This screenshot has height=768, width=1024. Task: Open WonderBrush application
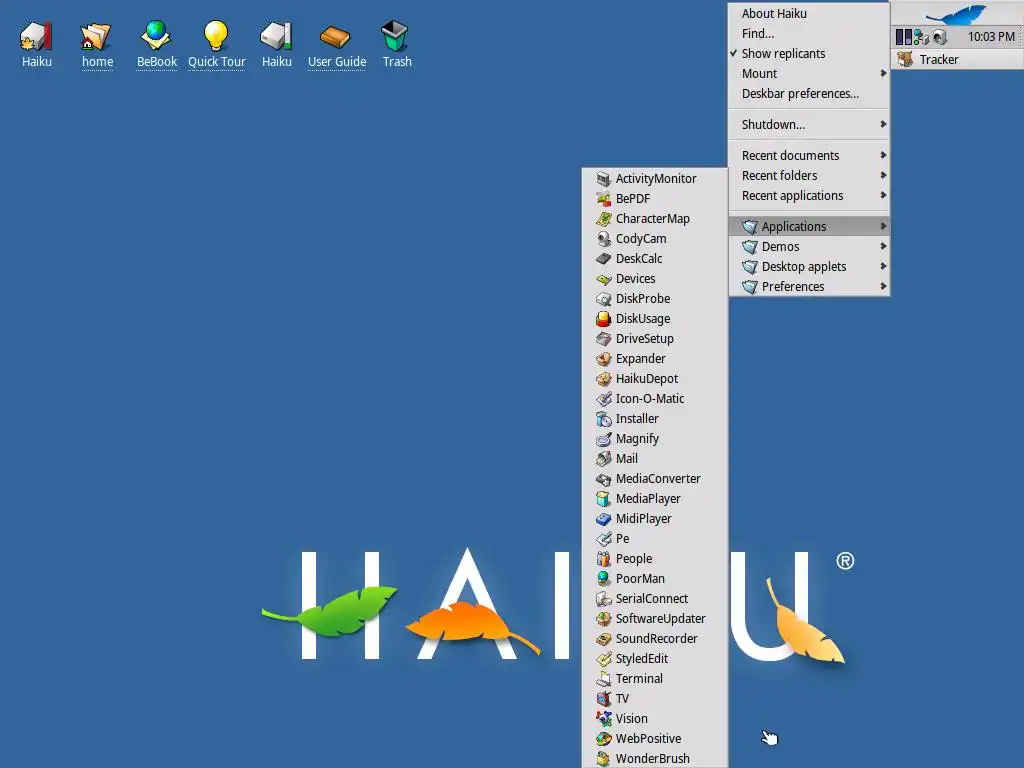pyautogui.click(x=654, y=759)
